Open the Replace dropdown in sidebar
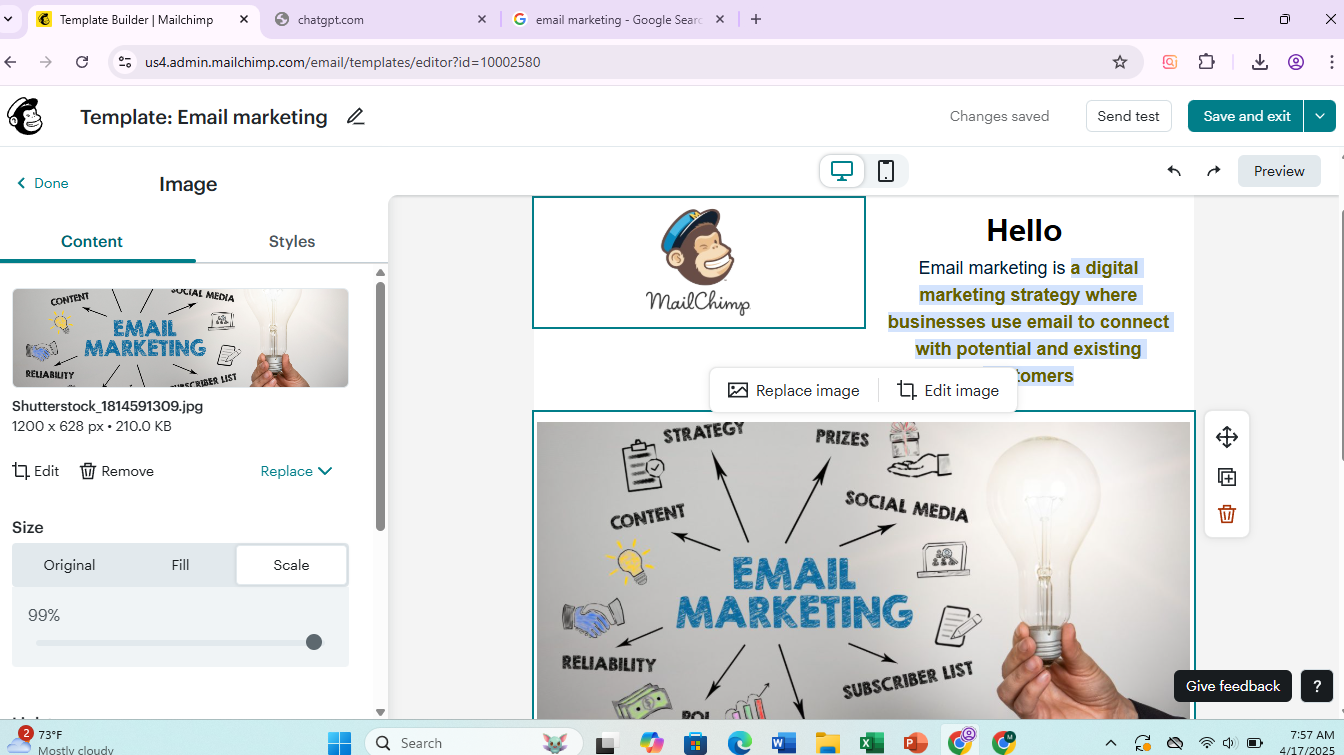The width and height of the screenshot is (1344, 755). point(296,470)
